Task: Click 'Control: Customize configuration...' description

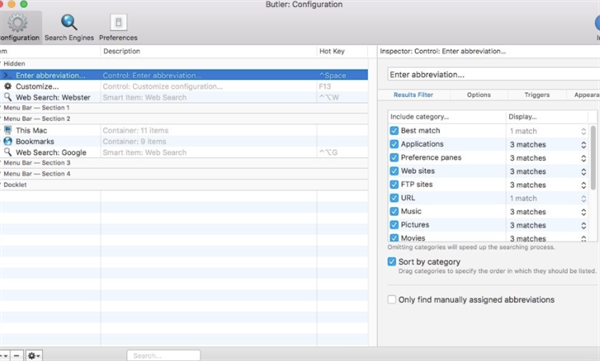Action: 162,87
